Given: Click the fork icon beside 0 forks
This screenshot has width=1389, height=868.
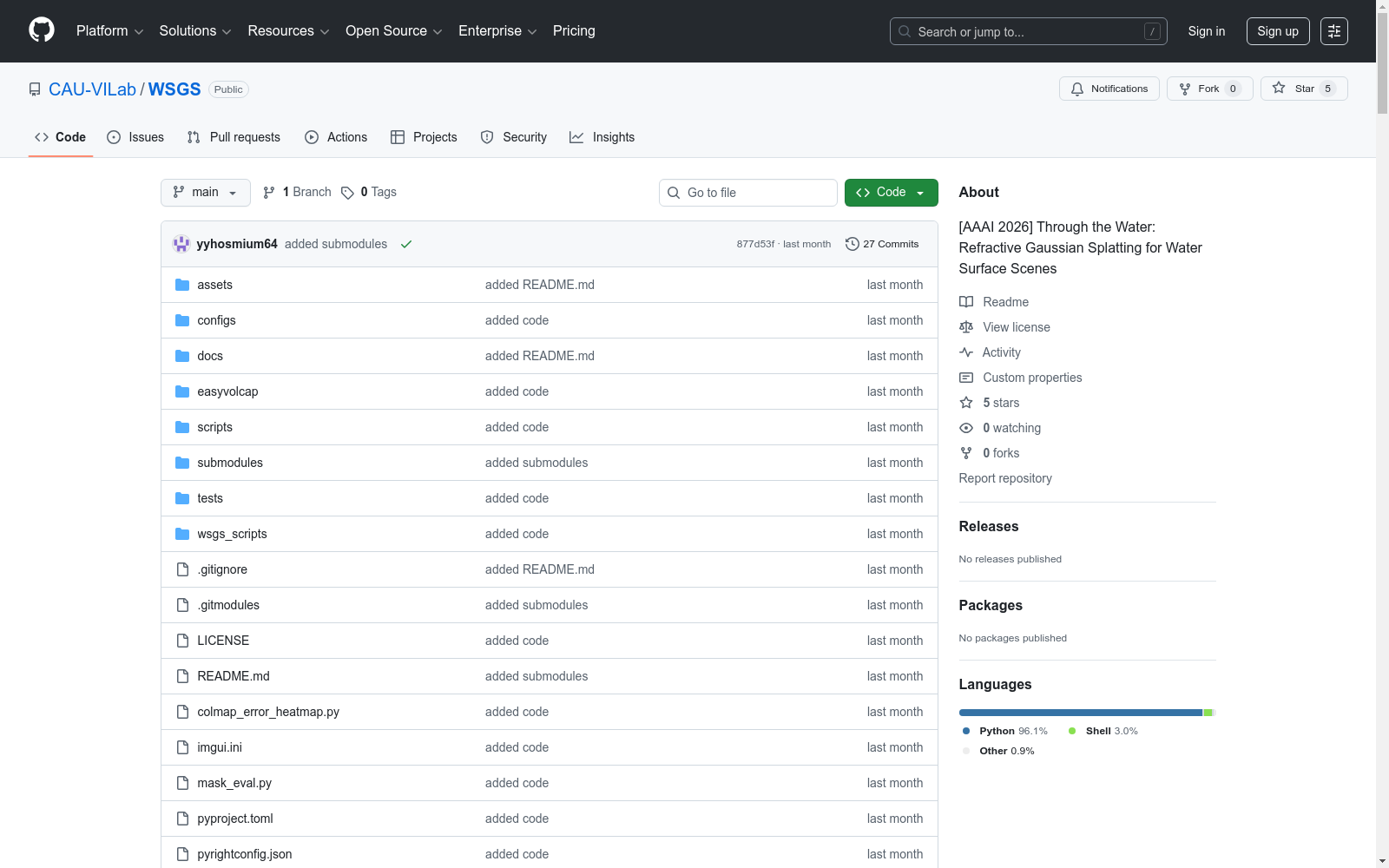Looking at the screenshot, I should (x=966, y=453).
